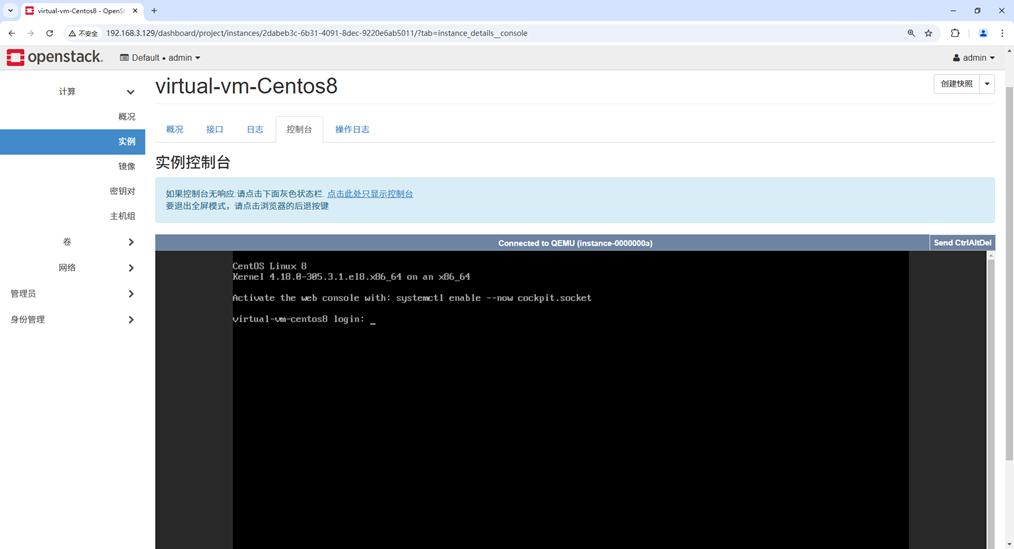Screen dimensions: 1014x549
Task: Open 镜像 in the sidebar
Action: [x=127, y=166]
